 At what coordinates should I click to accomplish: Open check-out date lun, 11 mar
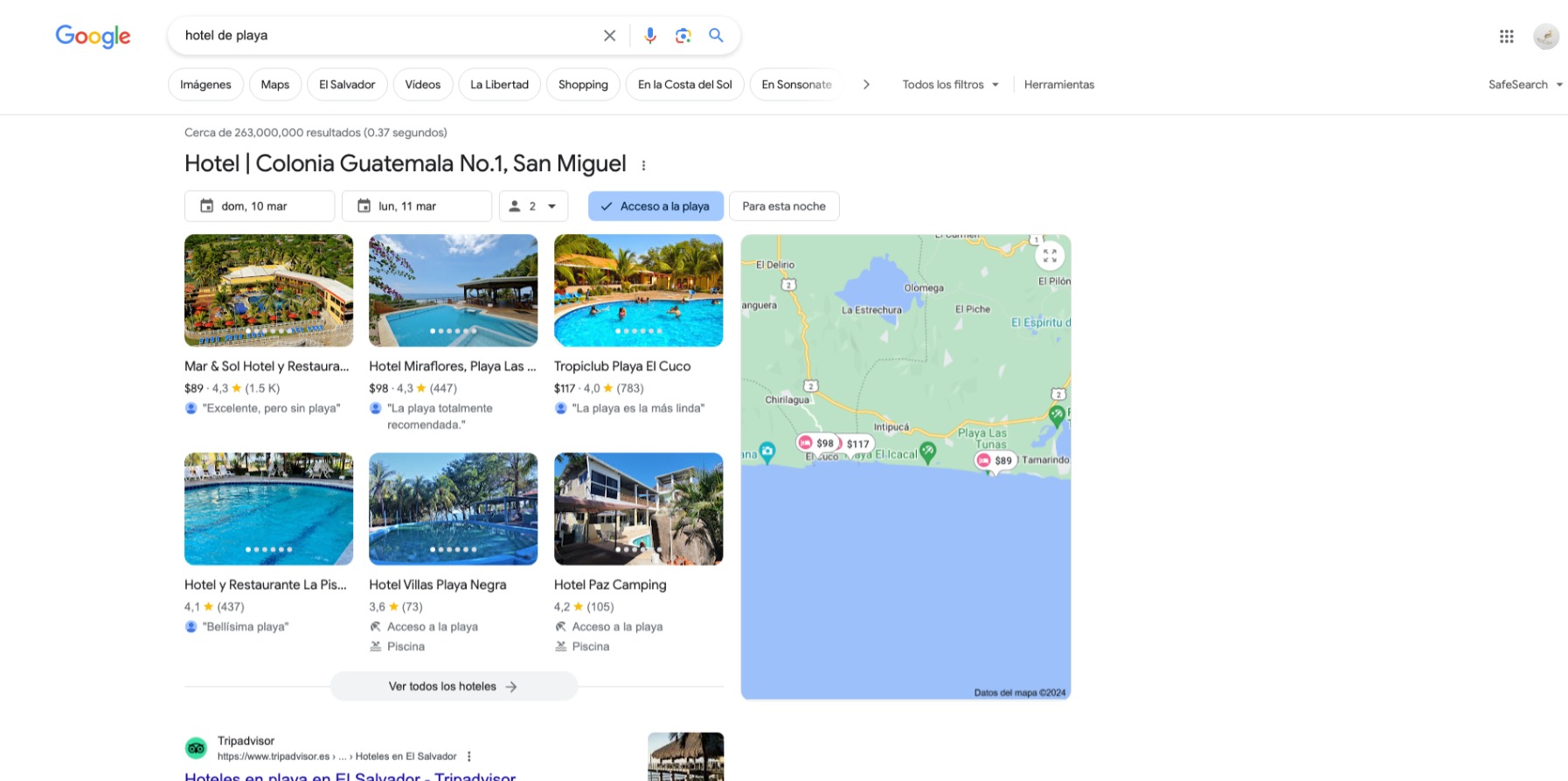(417, 206)
